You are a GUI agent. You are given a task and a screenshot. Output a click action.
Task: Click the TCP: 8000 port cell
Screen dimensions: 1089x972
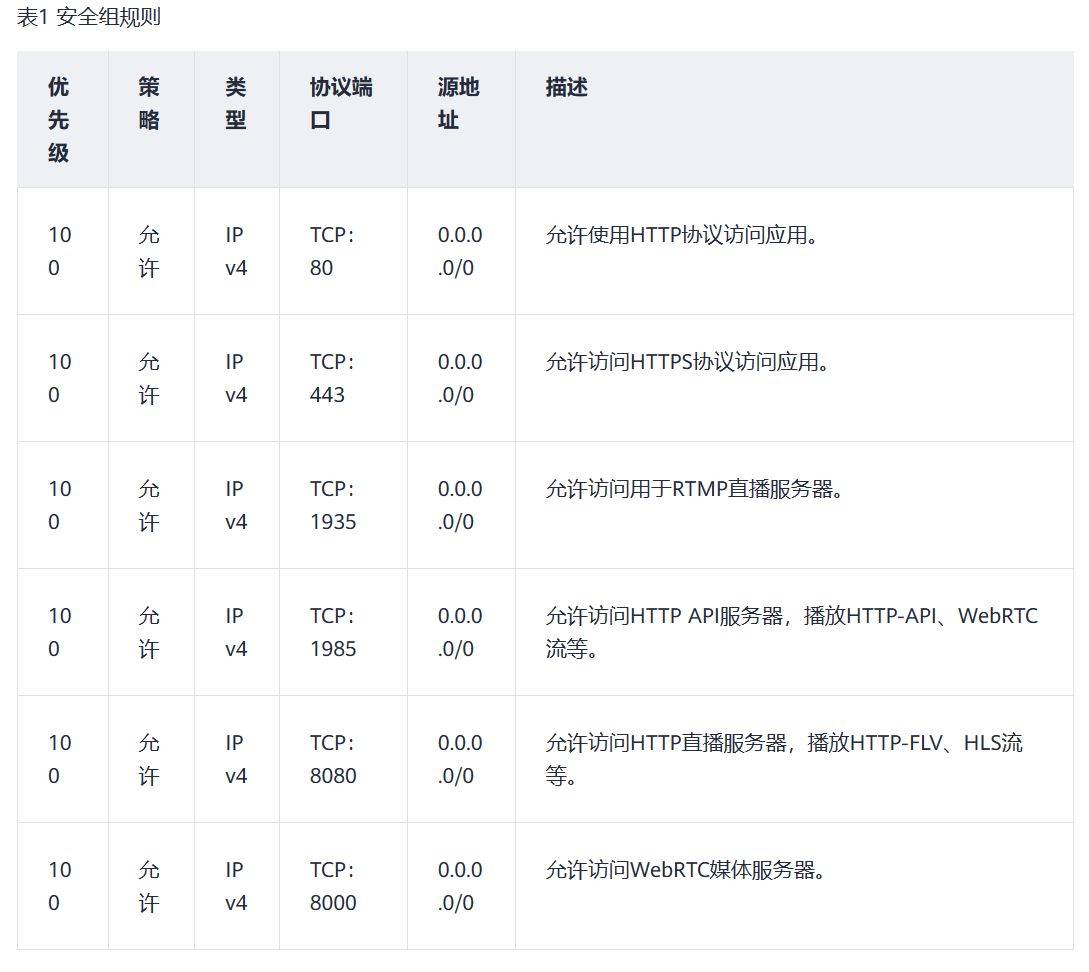[332, 886]
